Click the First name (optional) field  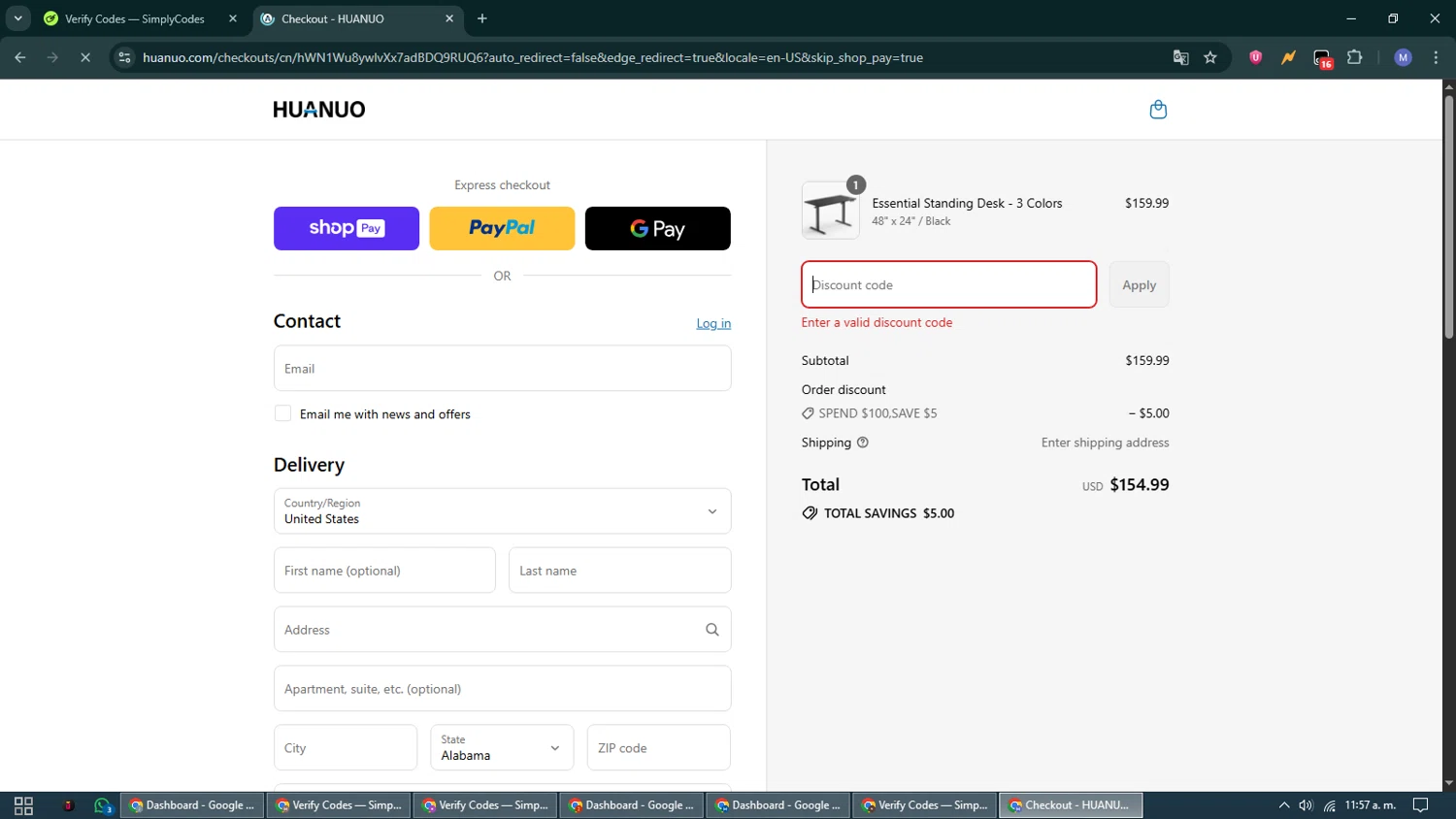pos(384,571)
